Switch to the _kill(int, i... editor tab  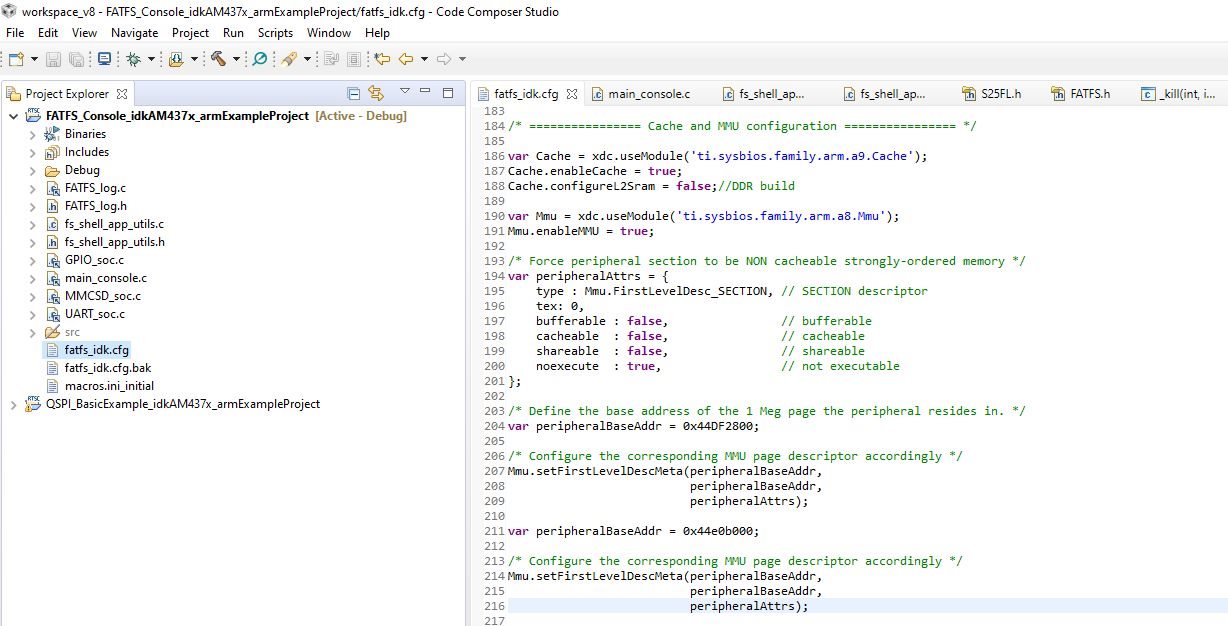point(1180,94)
